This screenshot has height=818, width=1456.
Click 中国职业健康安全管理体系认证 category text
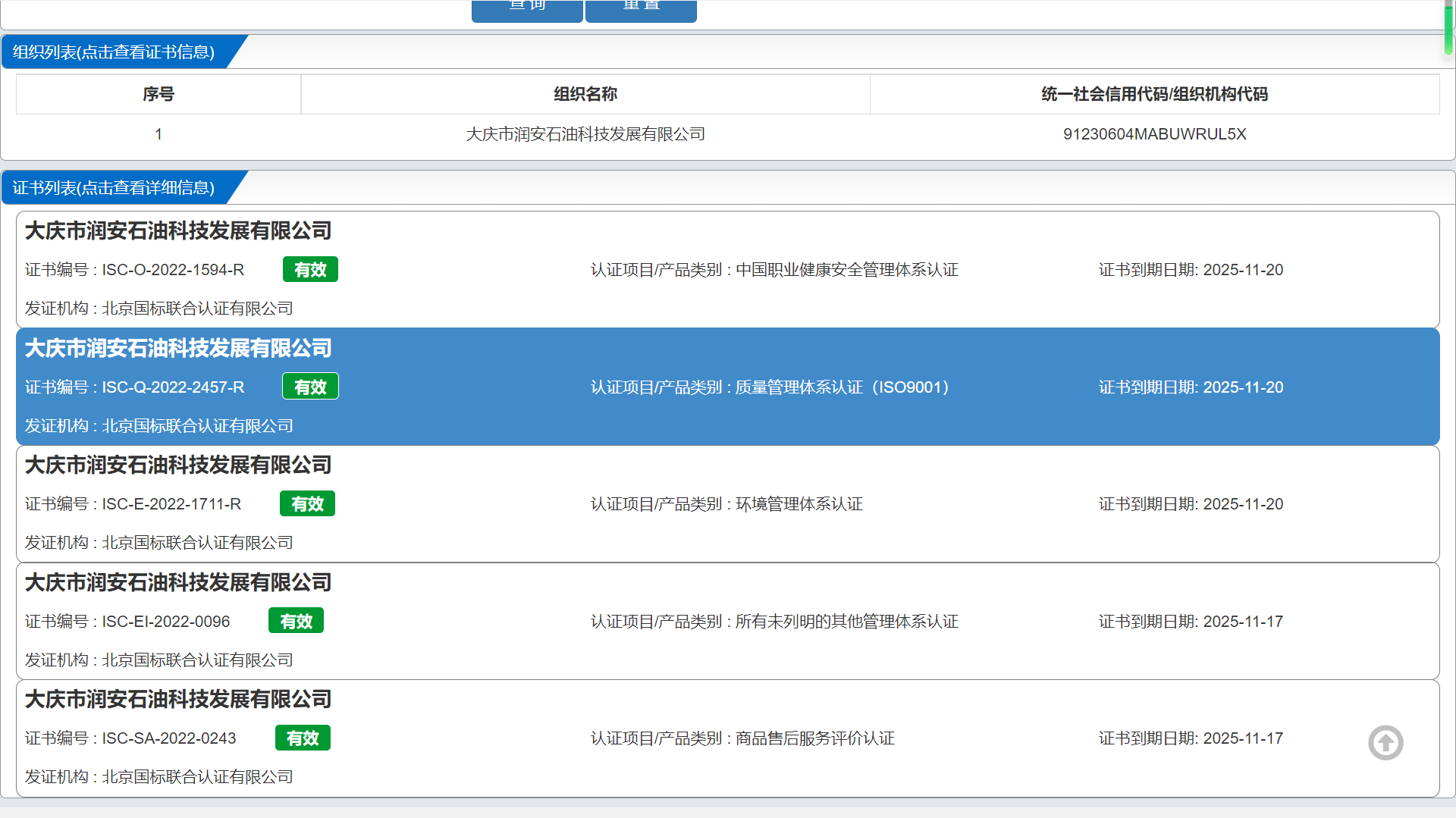pyautogui.click(x=847, y=270)
